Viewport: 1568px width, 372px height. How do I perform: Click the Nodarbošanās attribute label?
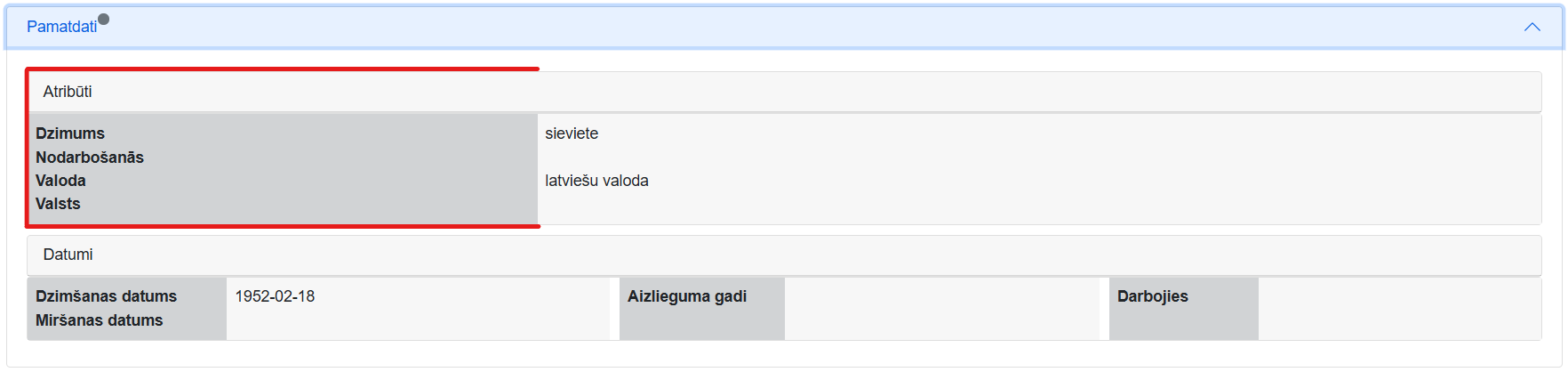pyautogui.click(x=90, y=158)
